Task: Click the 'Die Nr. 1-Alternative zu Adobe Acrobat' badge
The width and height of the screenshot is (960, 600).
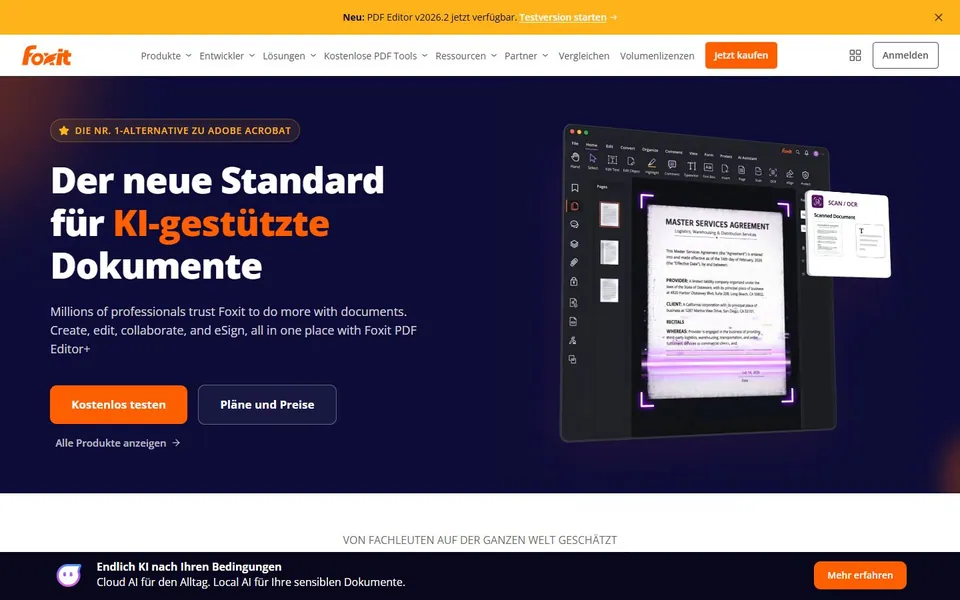Action: pyautogui.click(x=174, y=130)
